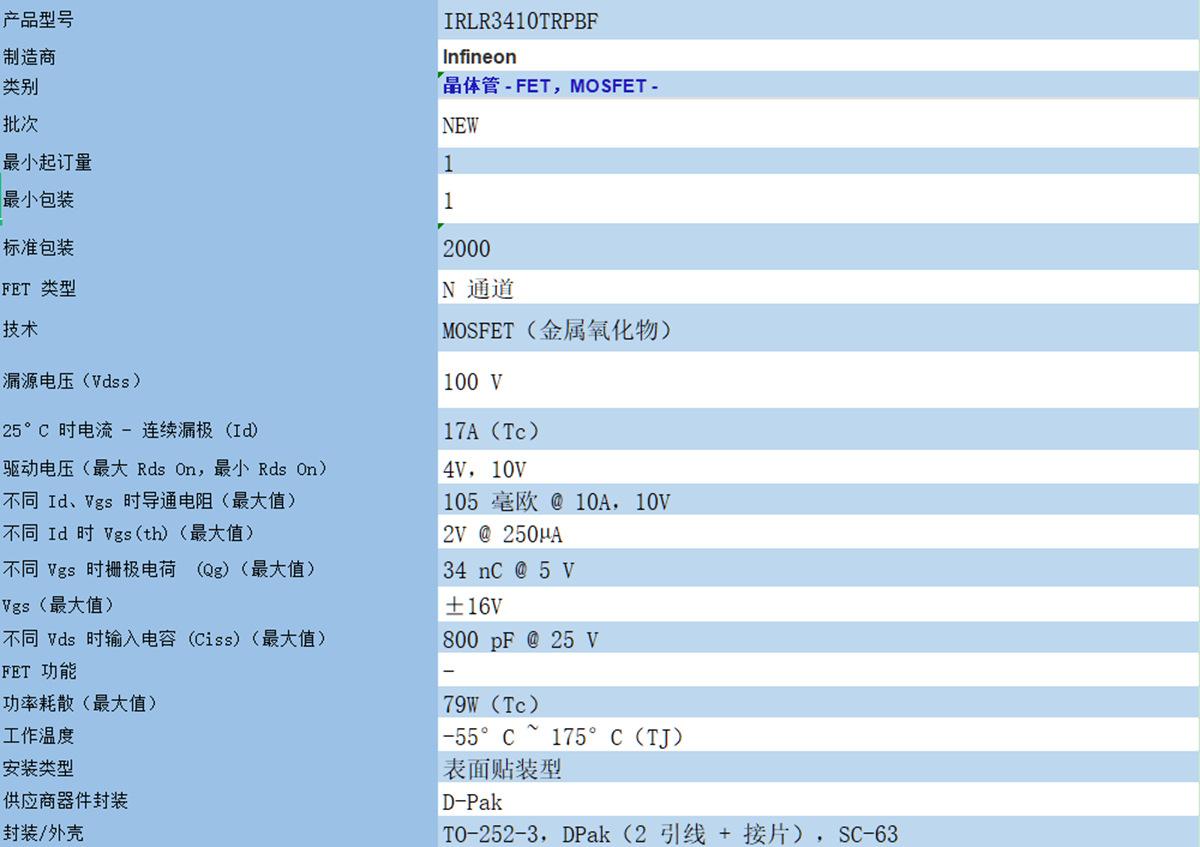Click the TO-252-3，DPak package/case cell
The height and width of the screenshot is (847, 1200).
click(x=819, y=832)
